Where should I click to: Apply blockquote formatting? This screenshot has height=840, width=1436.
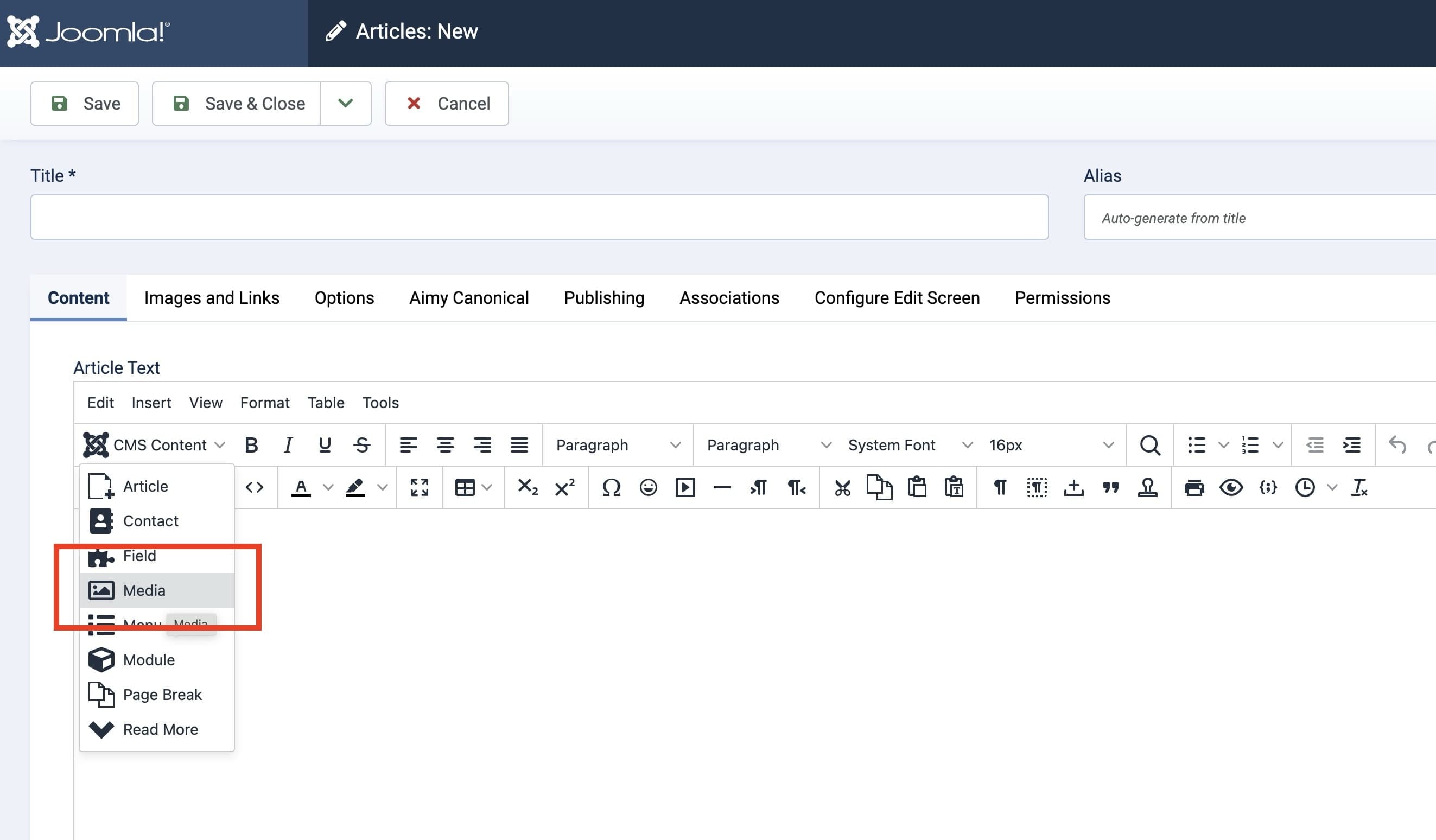1110,487
